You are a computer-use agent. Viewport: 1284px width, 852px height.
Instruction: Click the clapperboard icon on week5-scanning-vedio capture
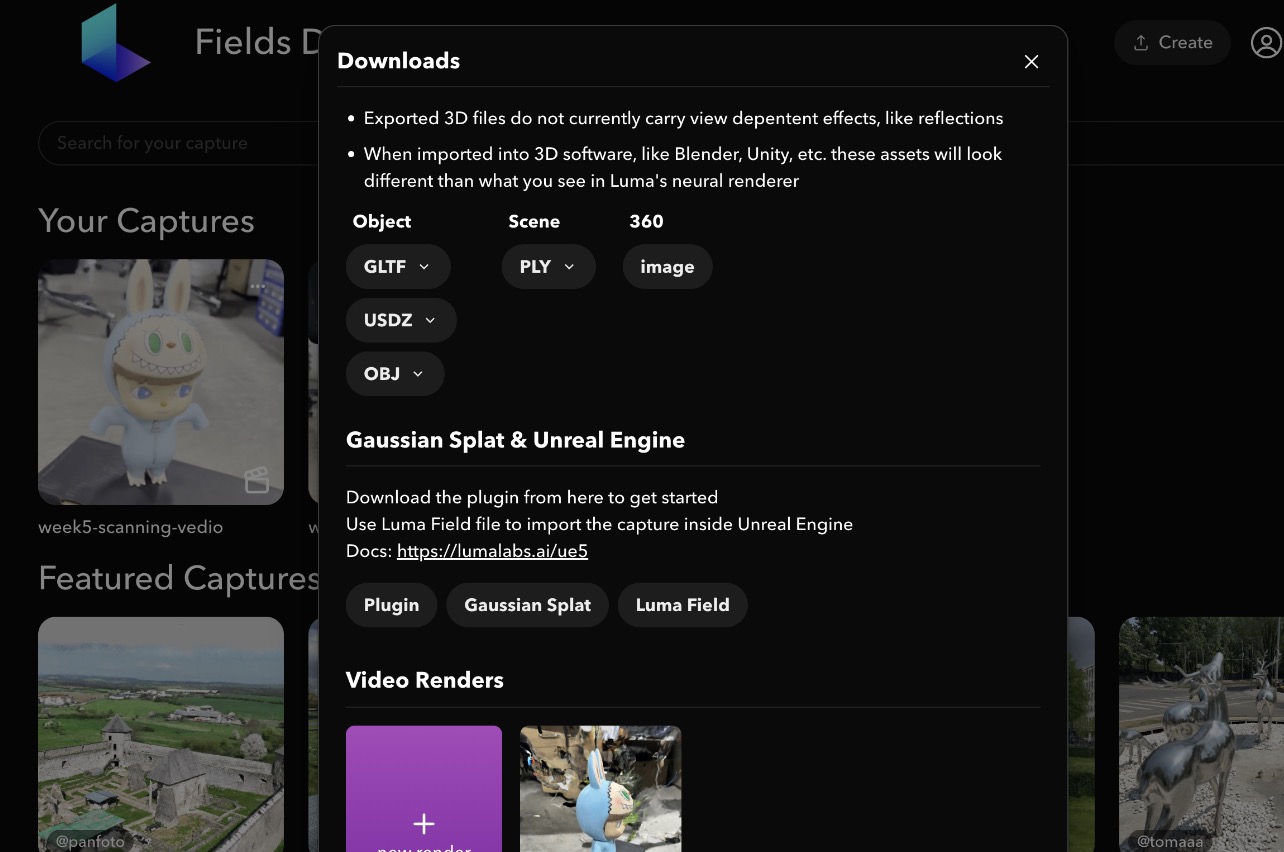point(257,480)
